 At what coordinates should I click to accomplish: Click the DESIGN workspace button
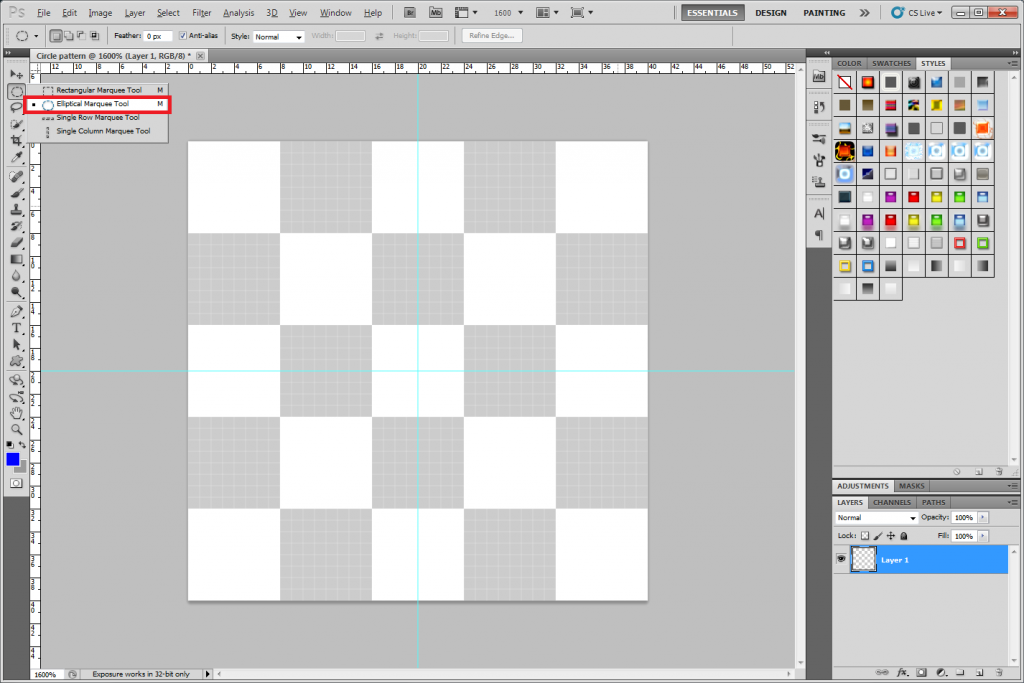(x=770, y=13)
